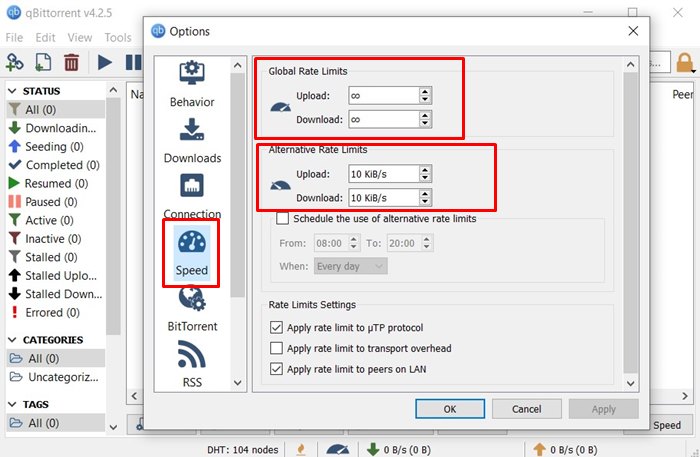700x457 pixels.
Task: Collapse the CATEGORIES section
Action: 12,340
